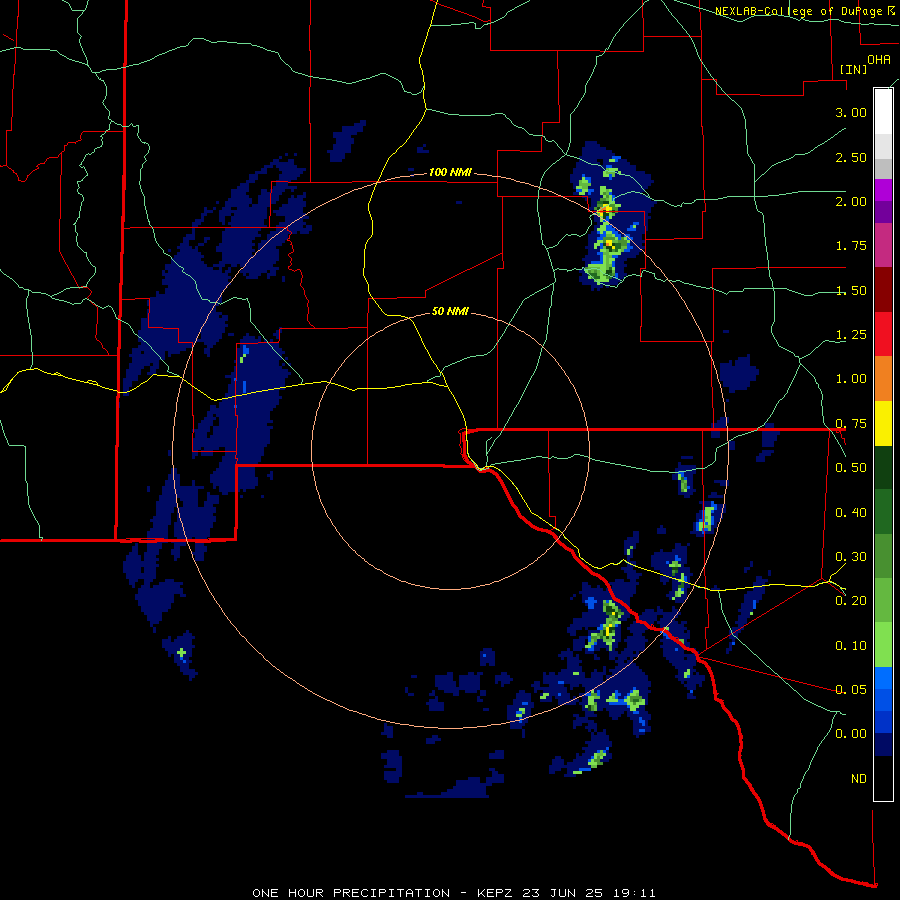The height and width of the screenshot is (900, 900).
Task: Click the '1.50' legend value
Action: [x=851, y=290]
